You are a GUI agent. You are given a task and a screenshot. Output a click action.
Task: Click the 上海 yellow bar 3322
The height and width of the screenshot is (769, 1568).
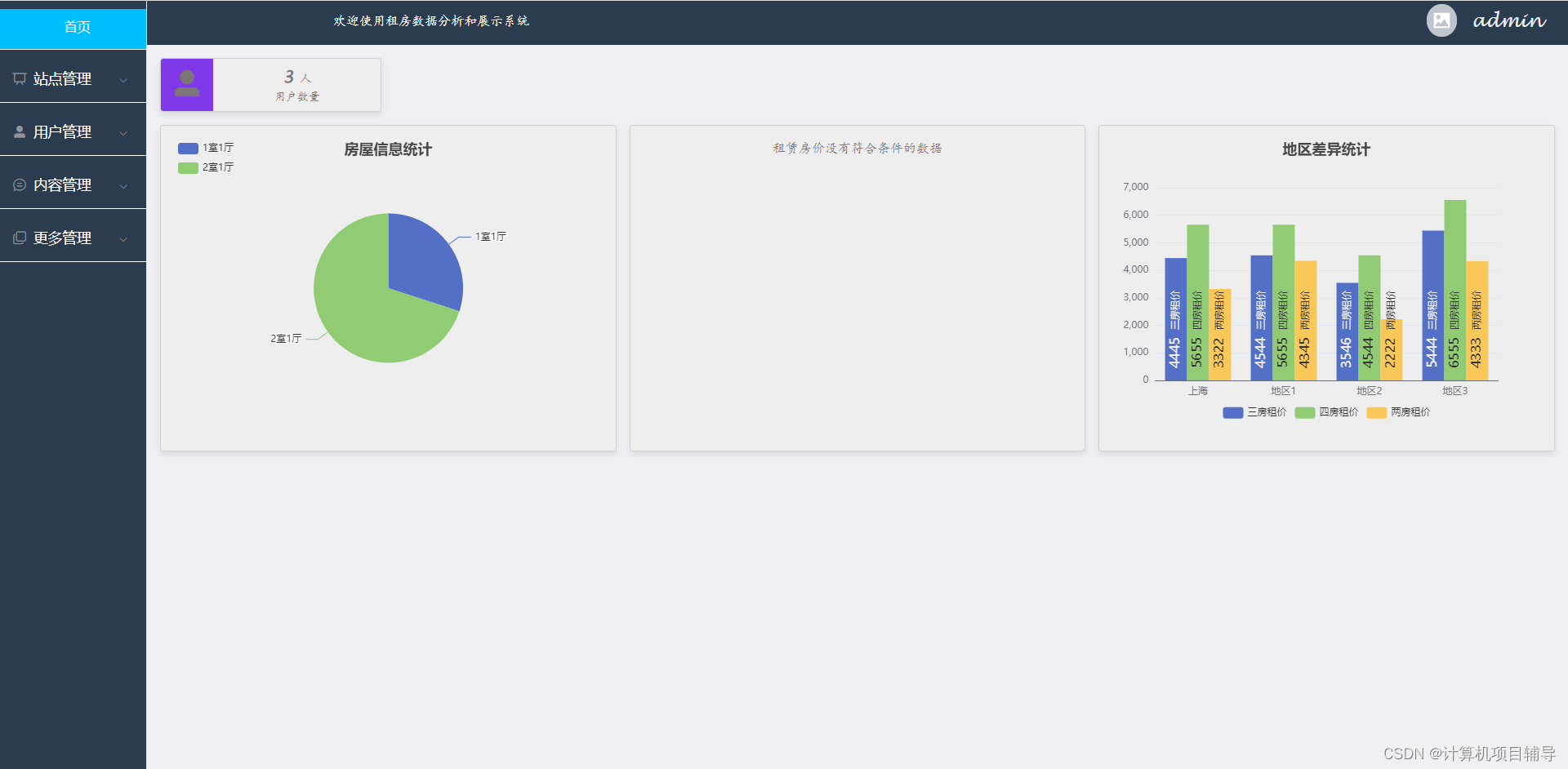pyautogui.click(x=1219, y=335)
